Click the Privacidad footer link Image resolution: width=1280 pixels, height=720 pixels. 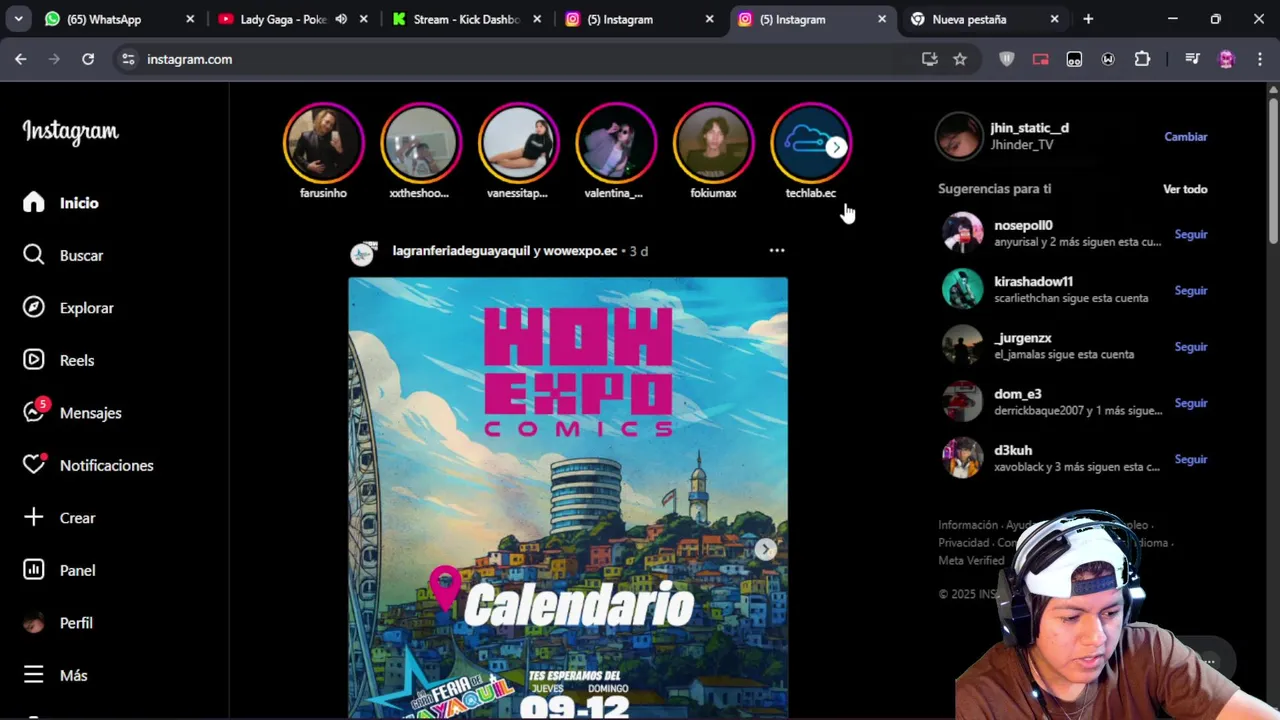(964, 543)
